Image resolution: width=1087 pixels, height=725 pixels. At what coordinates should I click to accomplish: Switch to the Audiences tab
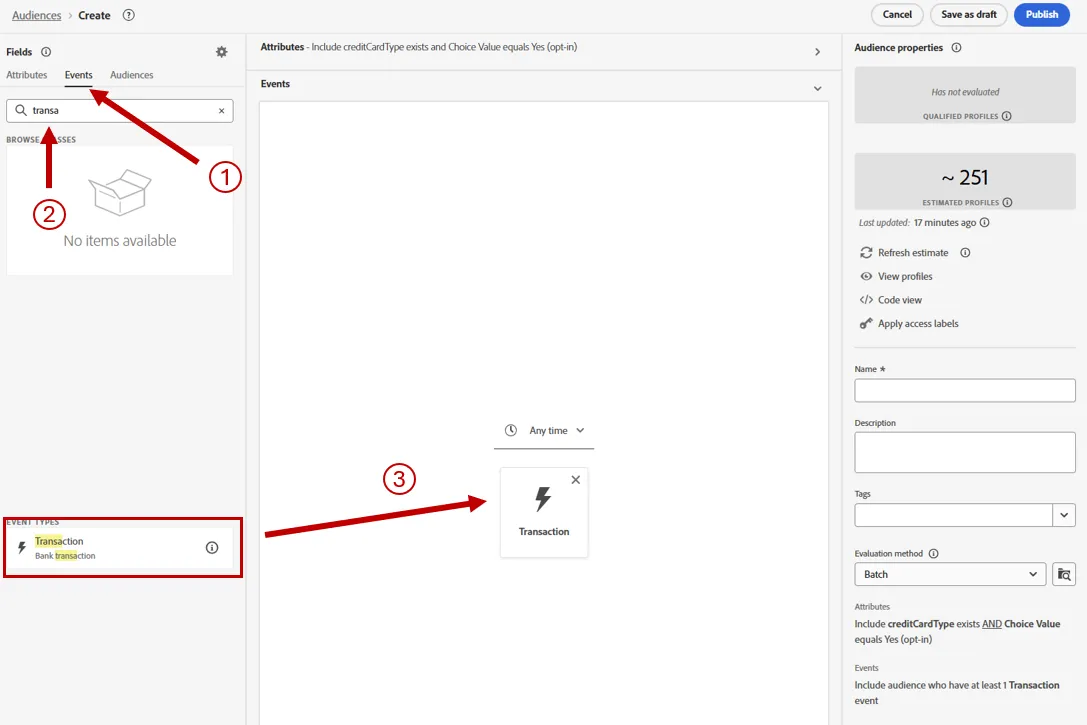(132, 75)
